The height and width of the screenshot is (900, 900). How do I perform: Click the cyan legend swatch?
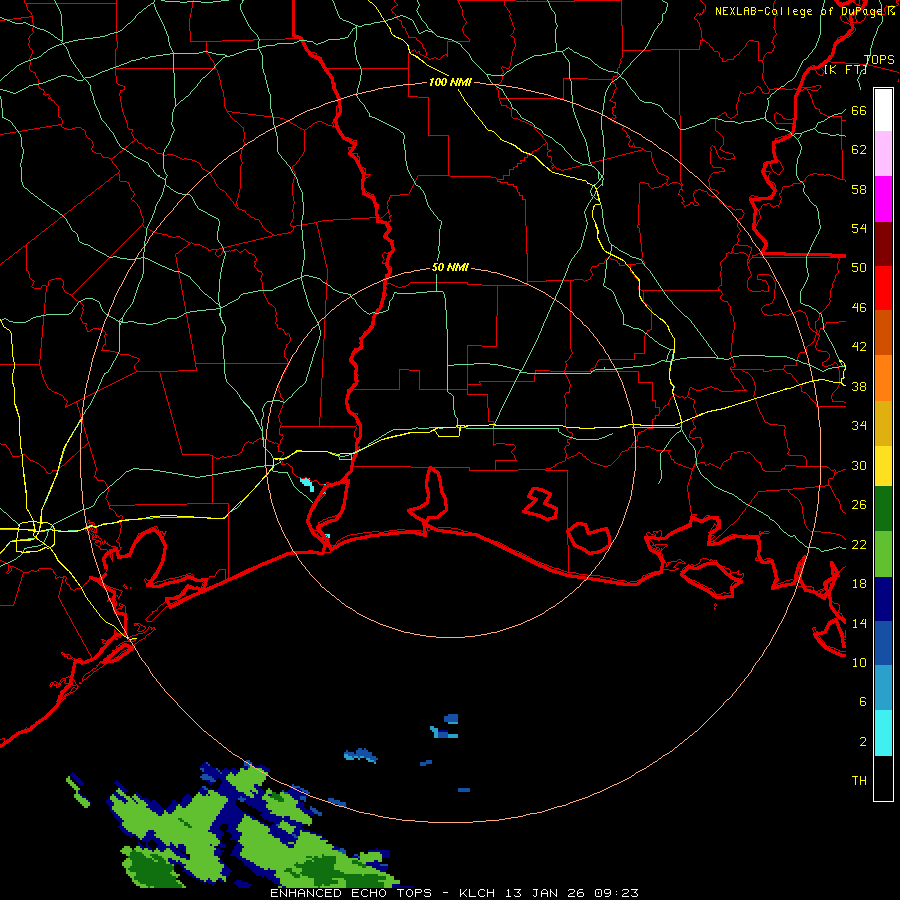883,733
